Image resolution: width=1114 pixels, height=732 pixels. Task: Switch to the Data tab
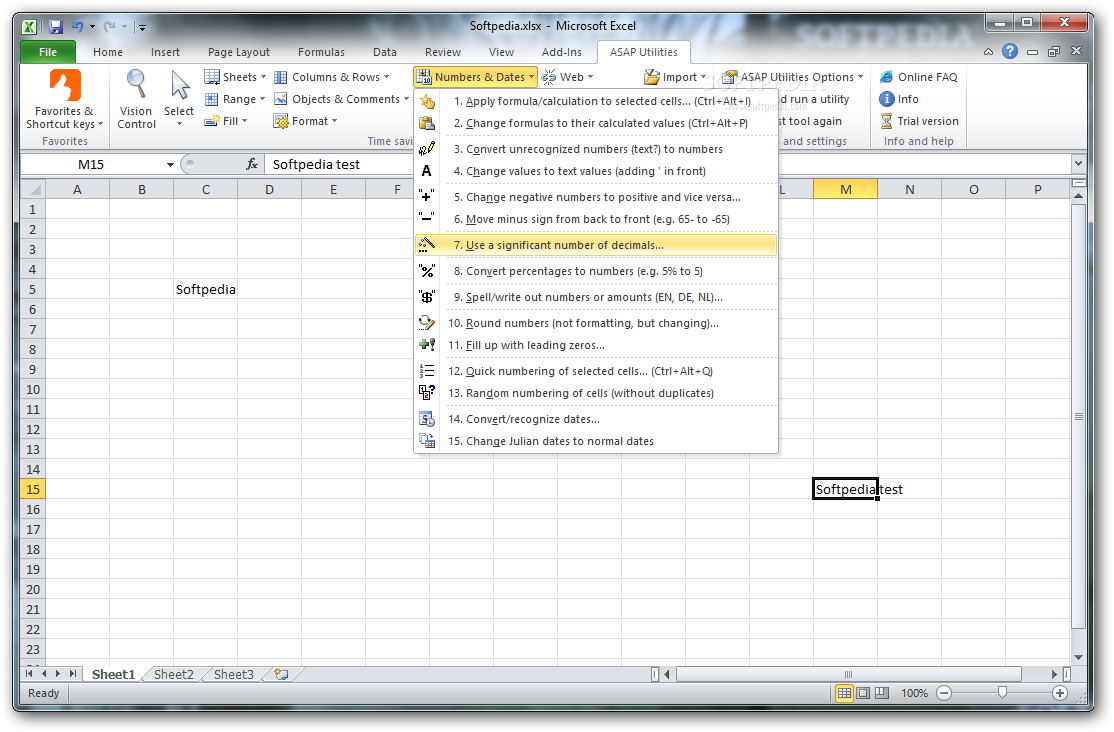(x=385, y=52)
